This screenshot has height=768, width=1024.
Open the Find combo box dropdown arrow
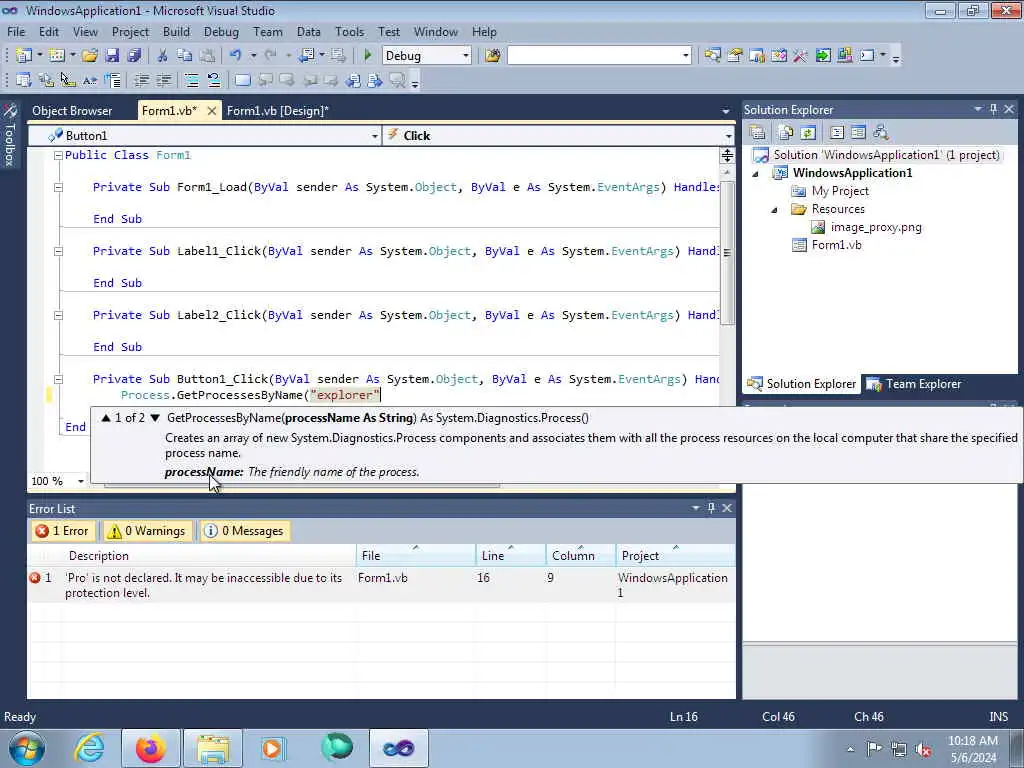click(685, 56)
